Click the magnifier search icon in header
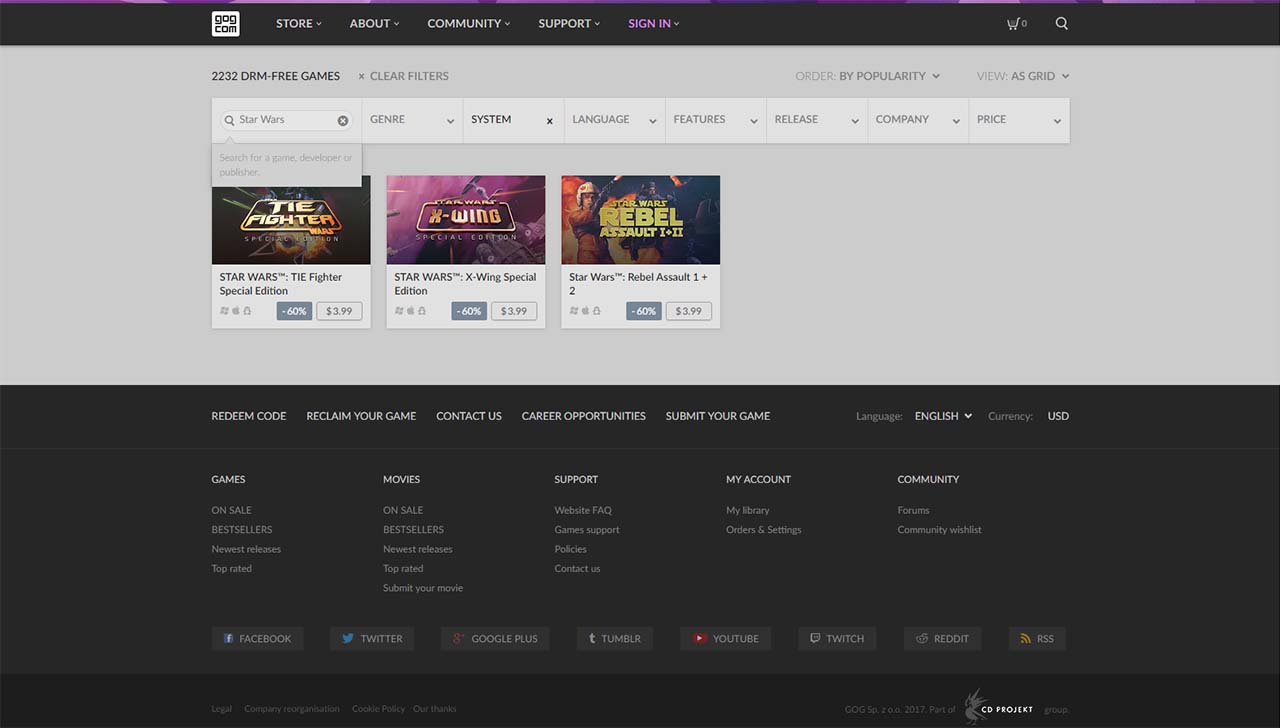 coord(1061,24)
